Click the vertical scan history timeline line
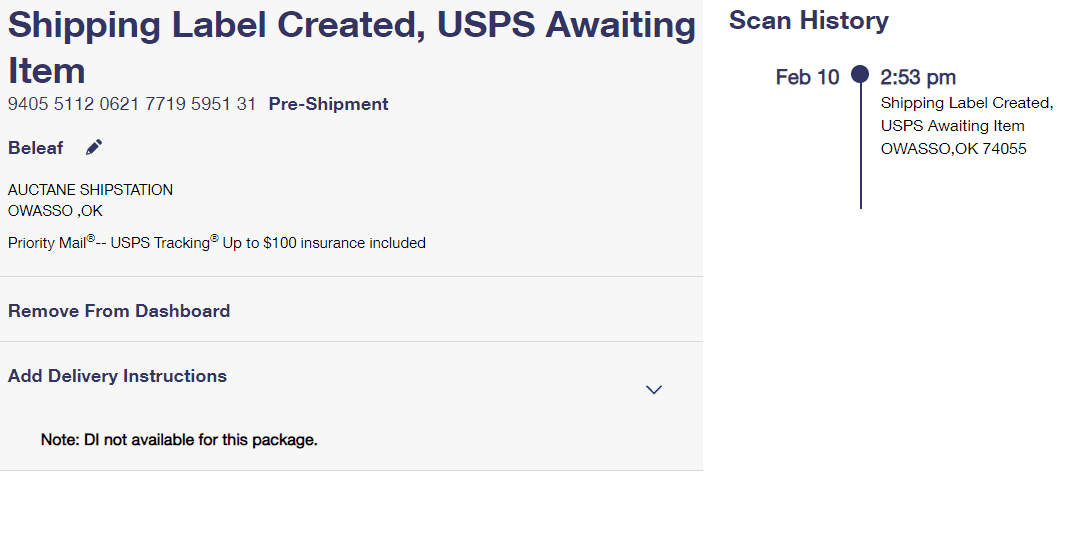This screenshot has height=551, width=1089. (861, 146)
